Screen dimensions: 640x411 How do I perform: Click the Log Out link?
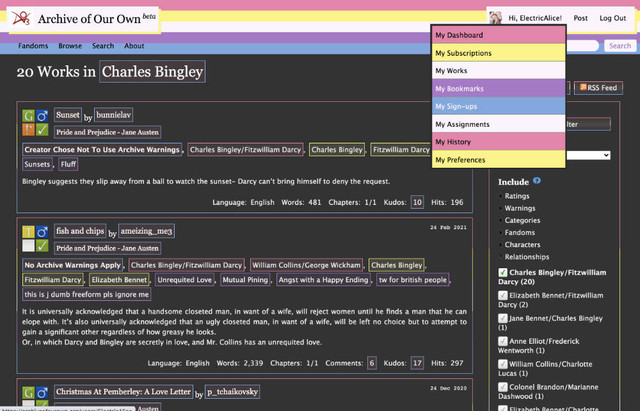coord(612,18)
